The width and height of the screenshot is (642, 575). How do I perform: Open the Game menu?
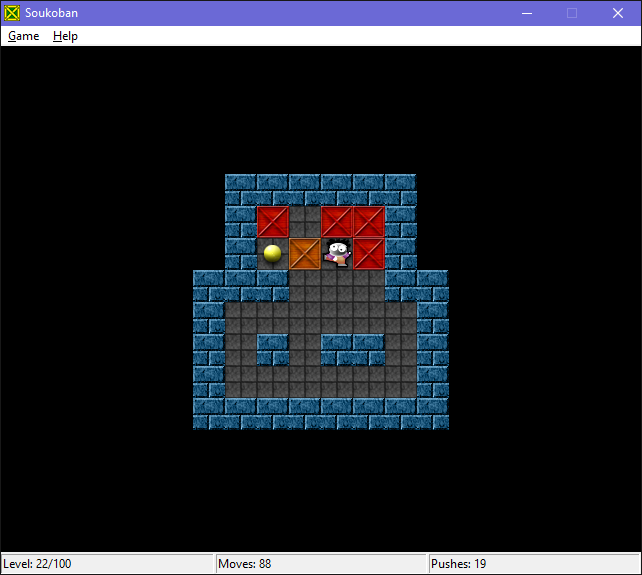[x=23, y=36]
